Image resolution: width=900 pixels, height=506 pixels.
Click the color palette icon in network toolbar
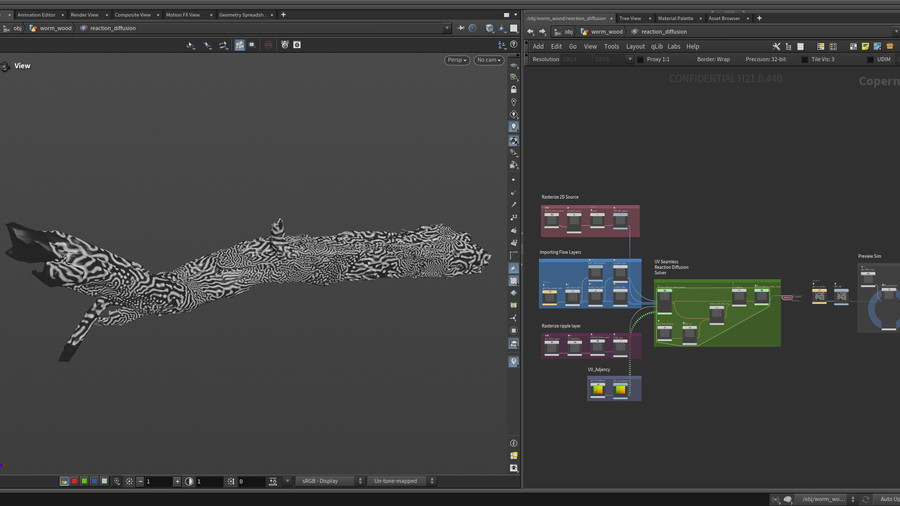[x=820, y=46]
